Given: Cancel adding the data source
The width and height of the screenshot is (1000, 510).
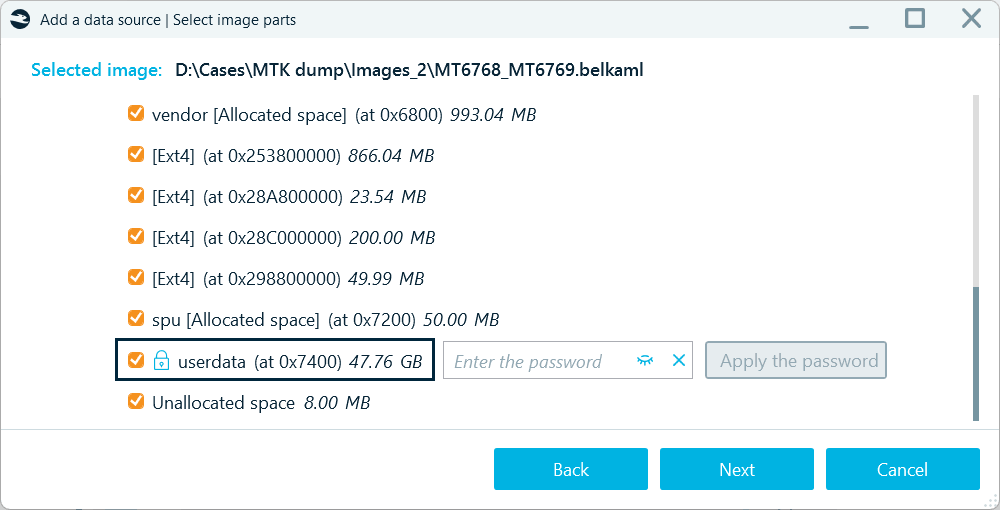Looking at the screenshot, I should point(902,469).
